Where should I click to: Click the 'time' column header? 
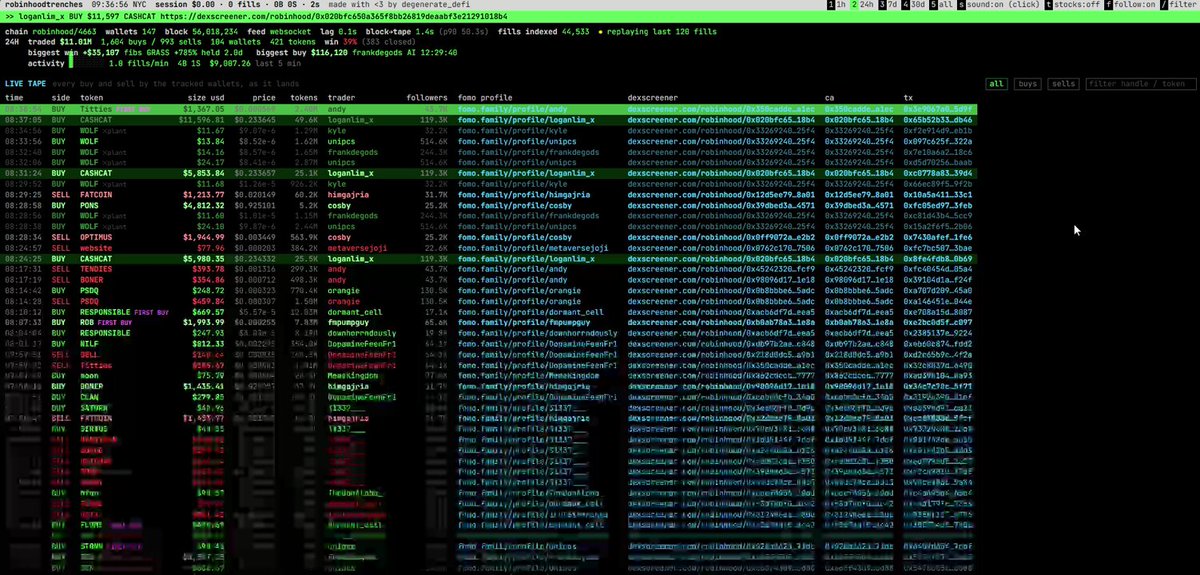pos(15,98)
